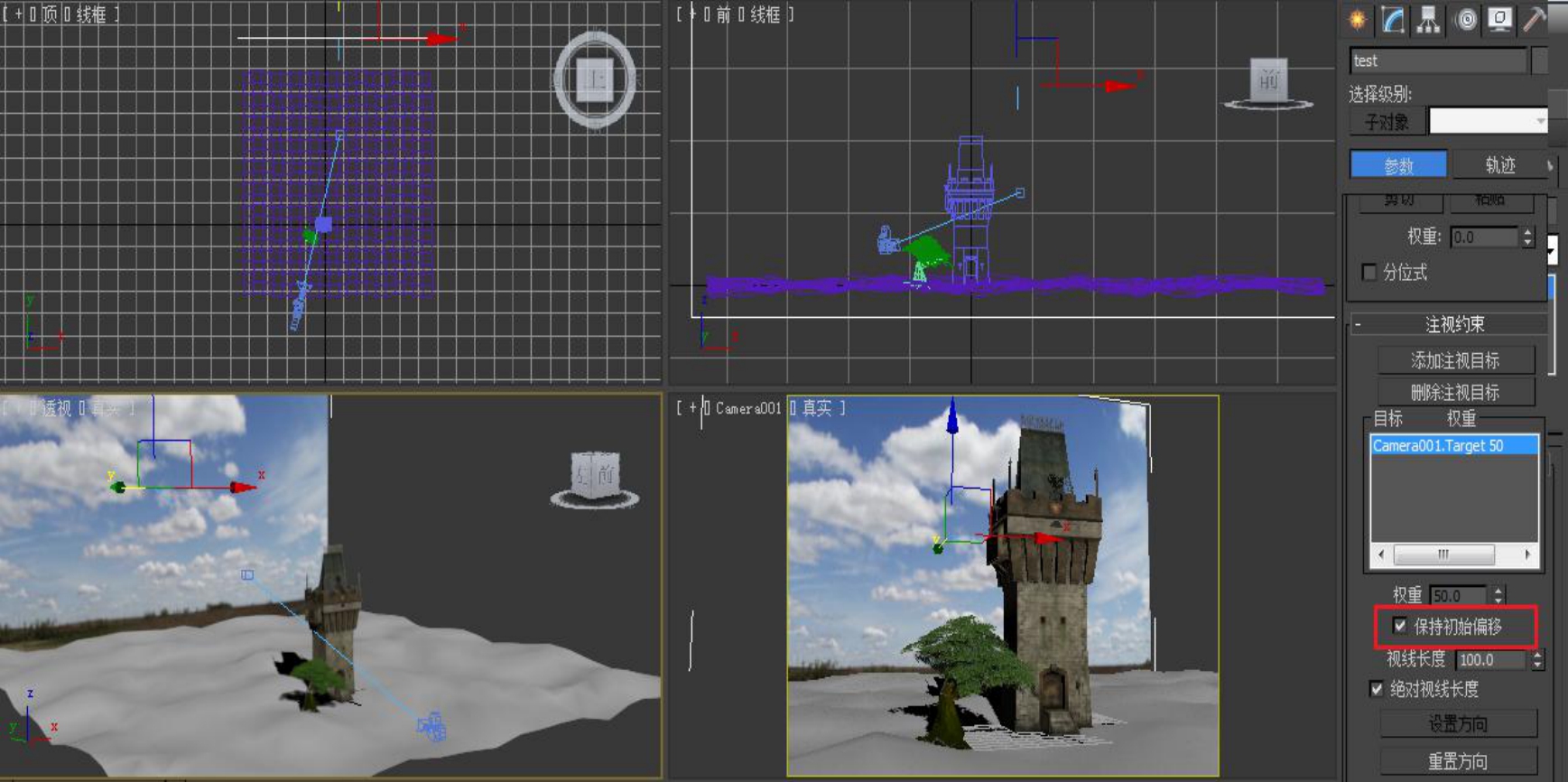Click the 删除注视目标 button
Screen dimensions: 1568x782
coord(1455,392)
